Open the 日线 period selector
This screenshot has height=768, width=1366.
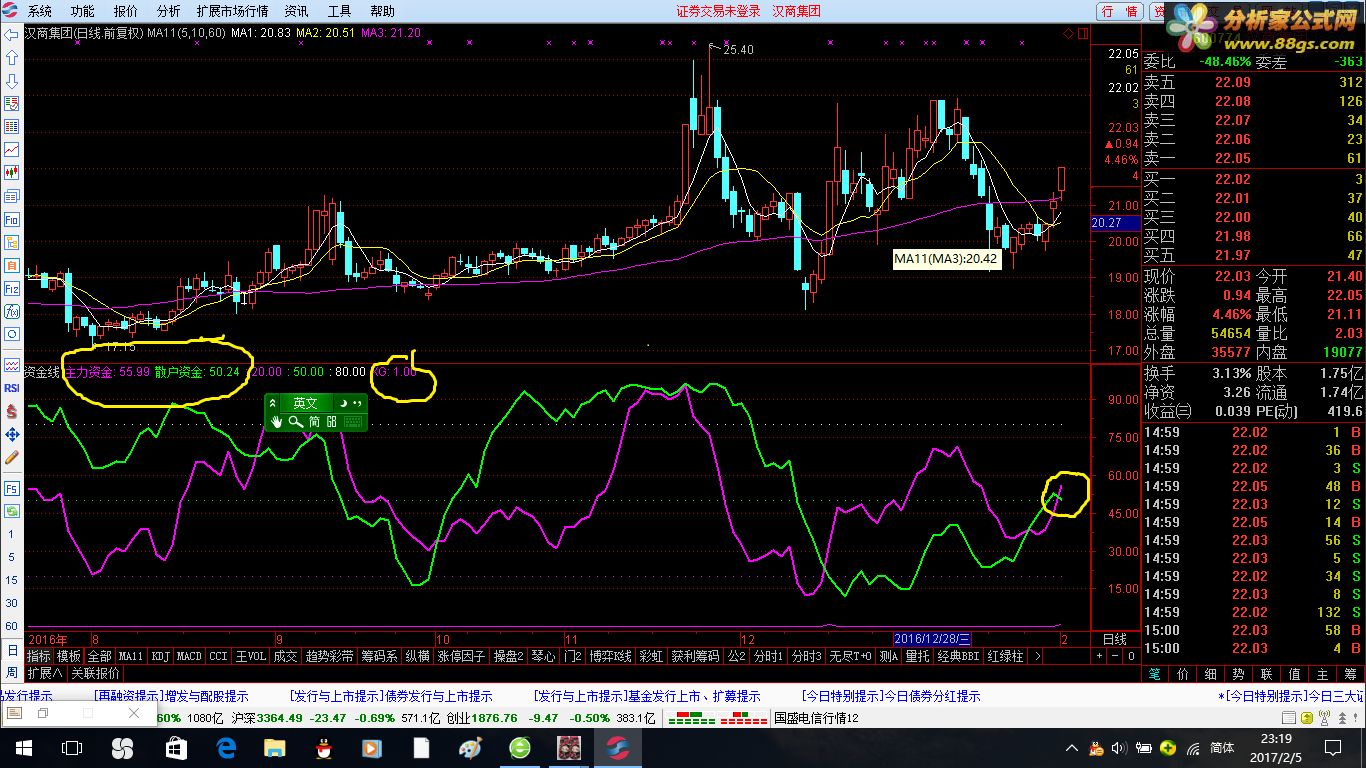tap(1114, 639)
